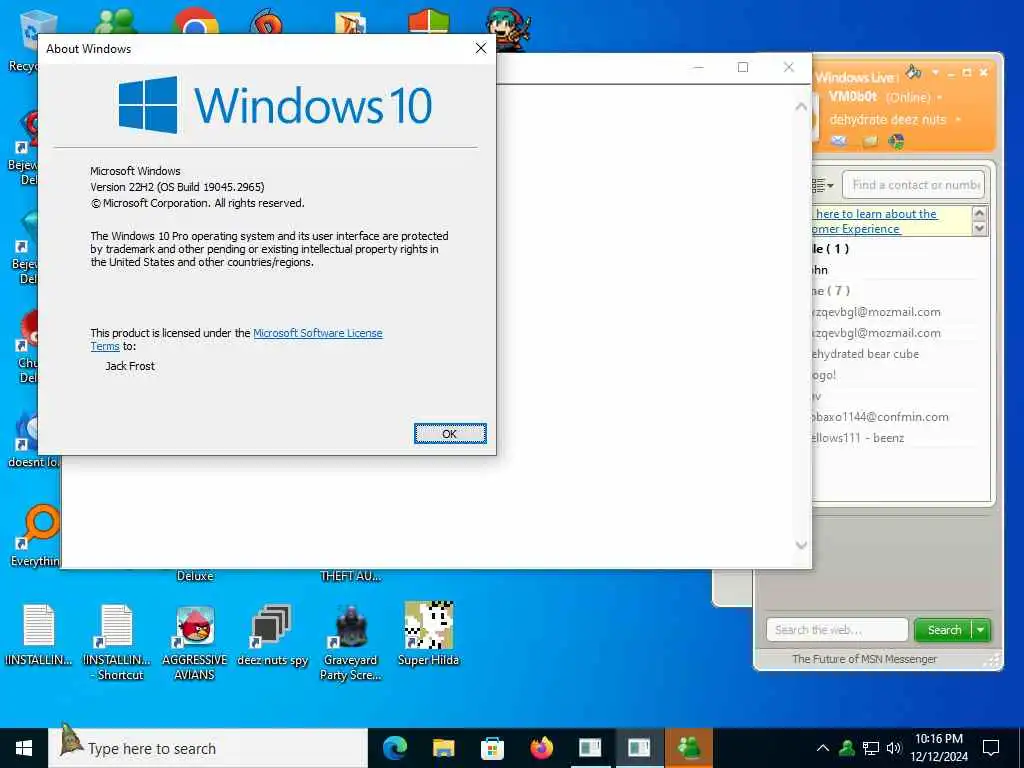Open the notification center icon
The image size is (1024, 768).
click(991, 748)
